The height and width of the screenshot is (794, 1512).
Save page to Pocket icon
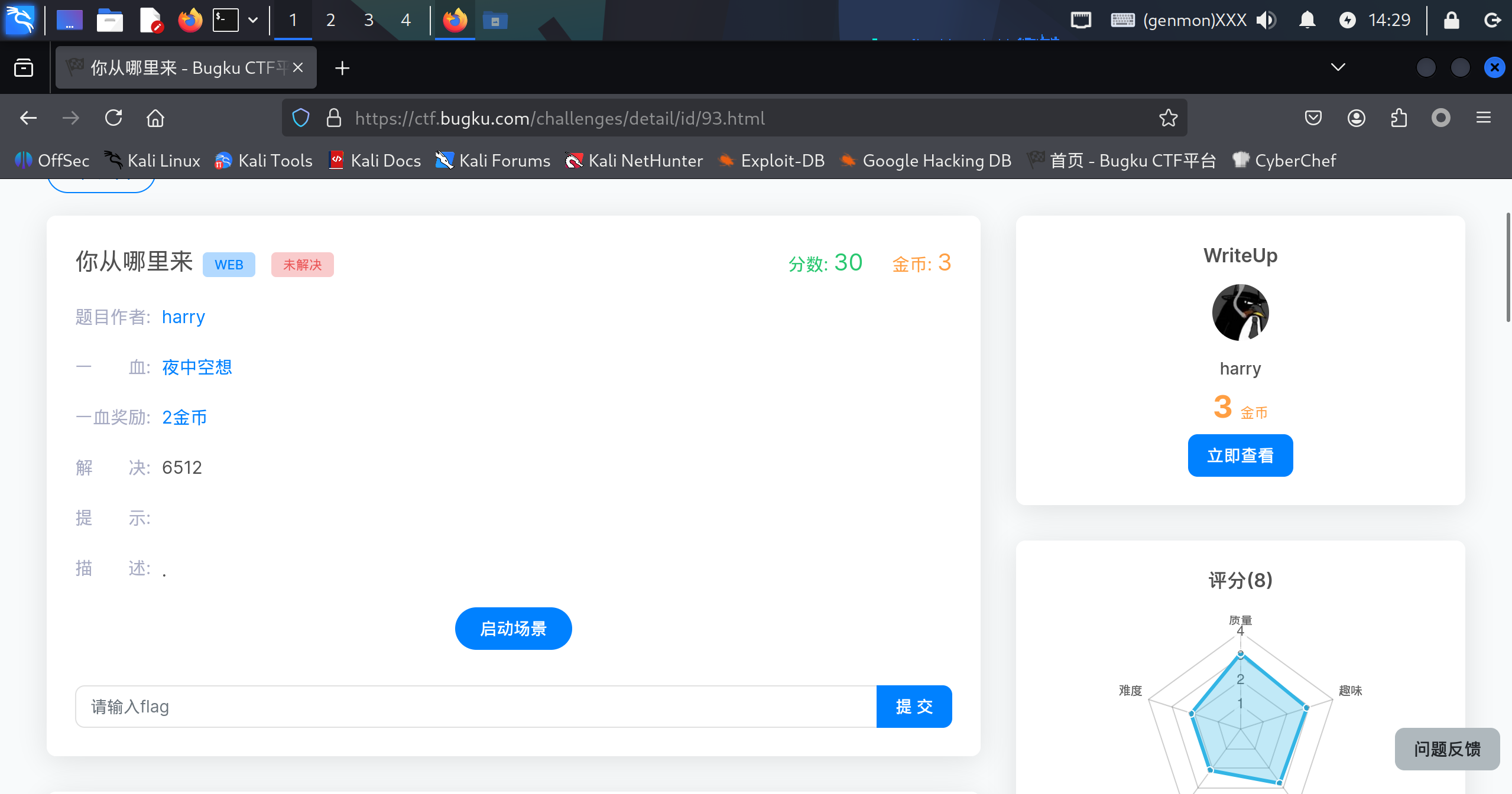pyautogui.click(x=1313, y=118)
